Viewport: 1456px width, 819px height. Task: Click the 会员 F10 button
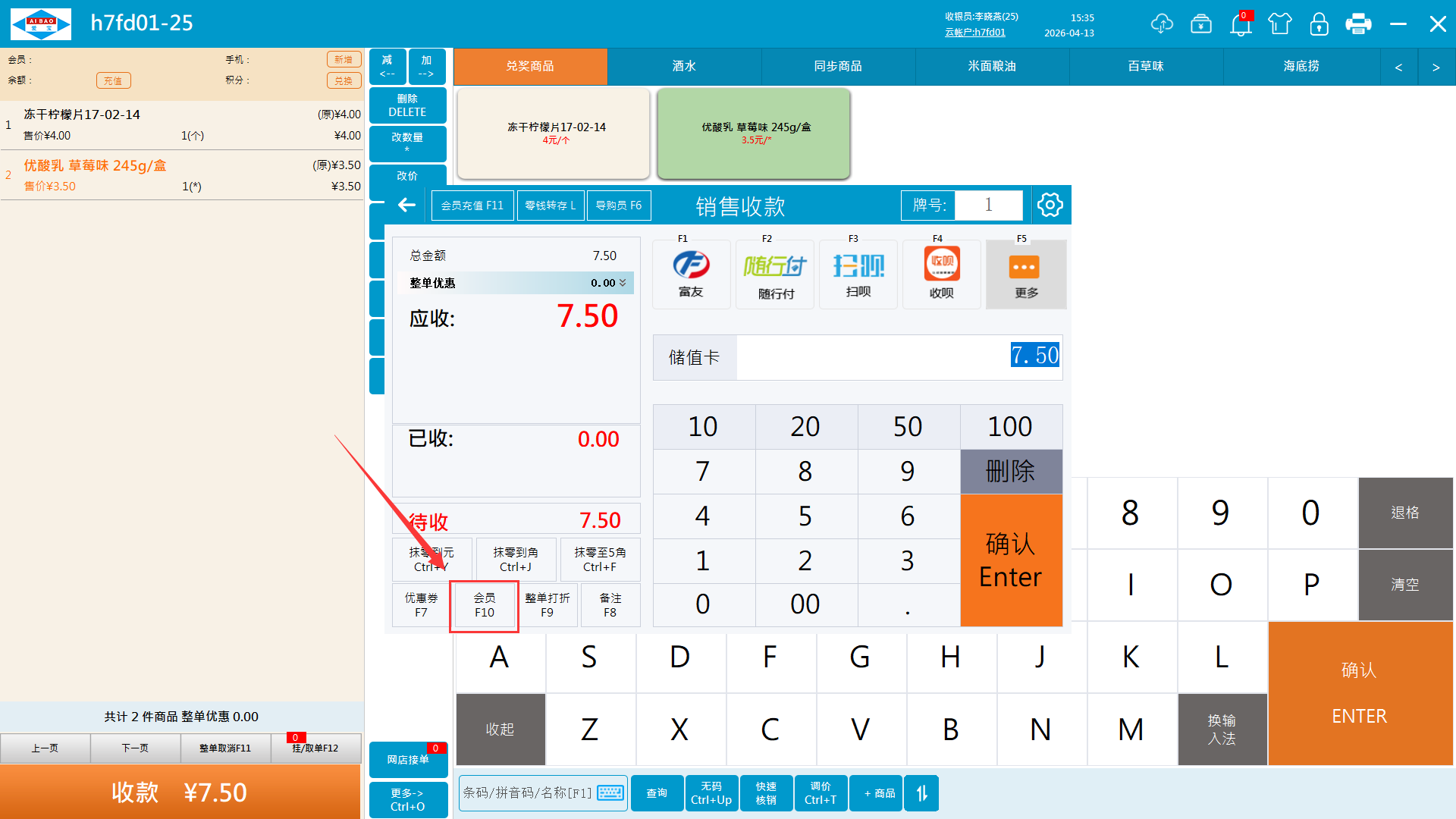[484, 605]
